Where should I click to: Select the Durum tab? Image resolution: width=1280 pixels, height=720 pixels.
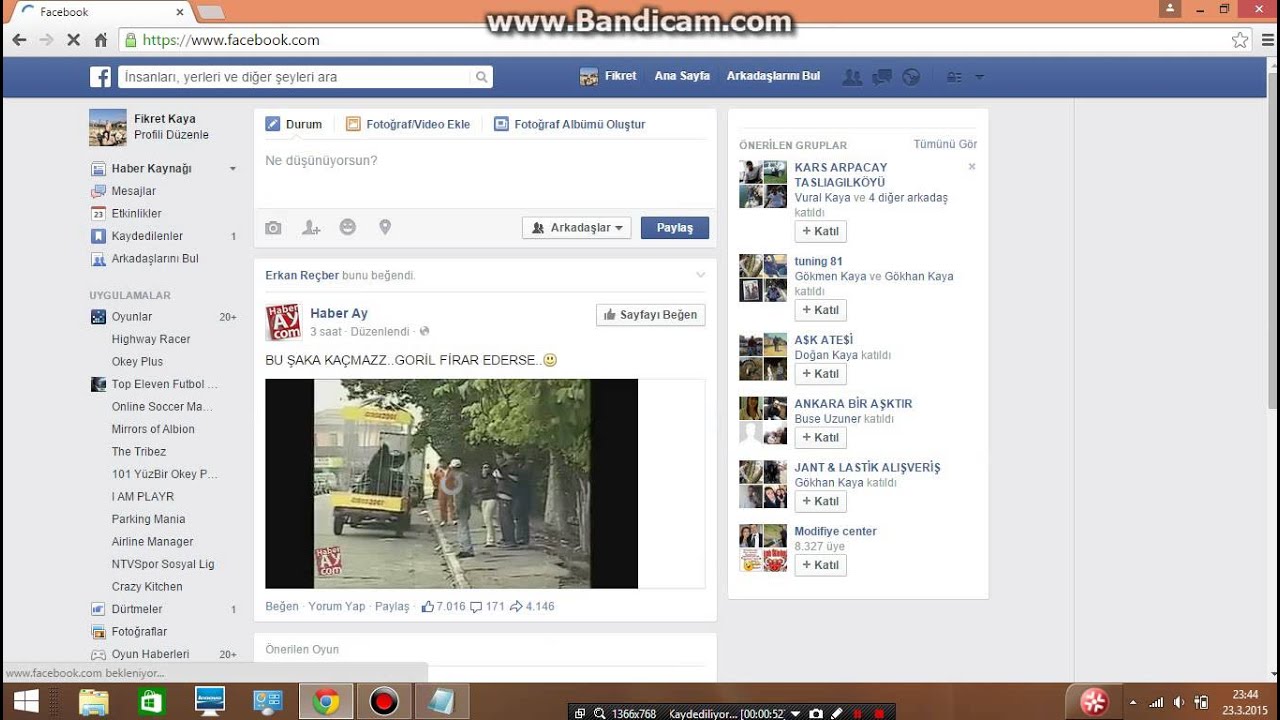coord(294,124)
